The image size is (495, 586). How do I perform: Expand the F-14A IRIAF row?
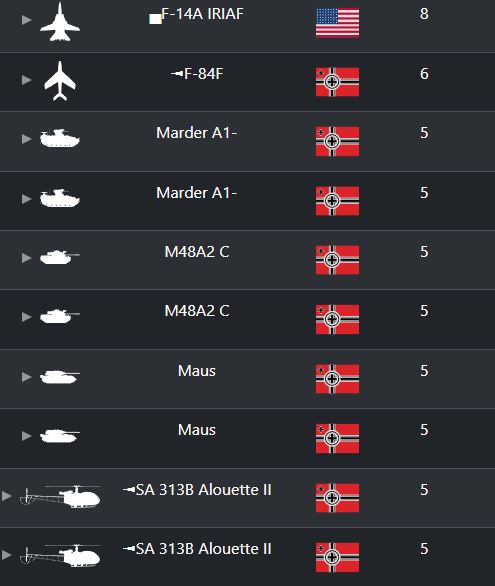point(26,20)
